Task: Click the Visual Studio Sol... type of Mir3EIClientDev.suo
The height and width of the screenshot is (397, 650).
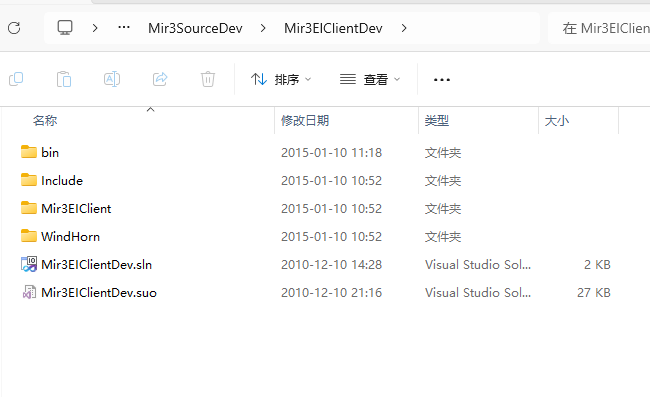Action: [478, 293]
